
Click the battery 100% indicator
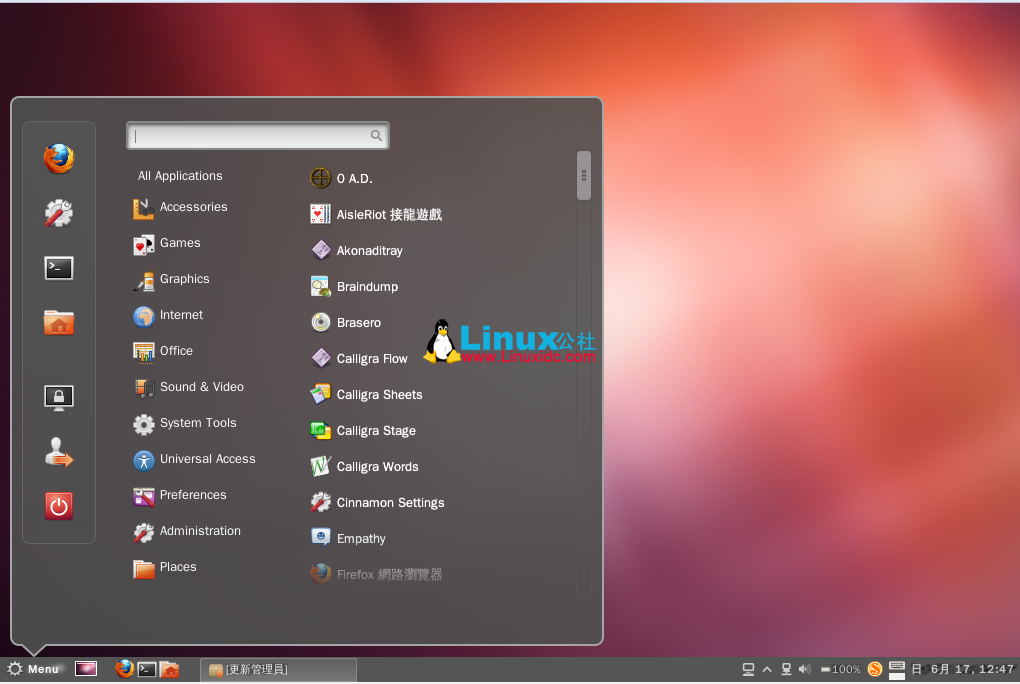[840, 669]
